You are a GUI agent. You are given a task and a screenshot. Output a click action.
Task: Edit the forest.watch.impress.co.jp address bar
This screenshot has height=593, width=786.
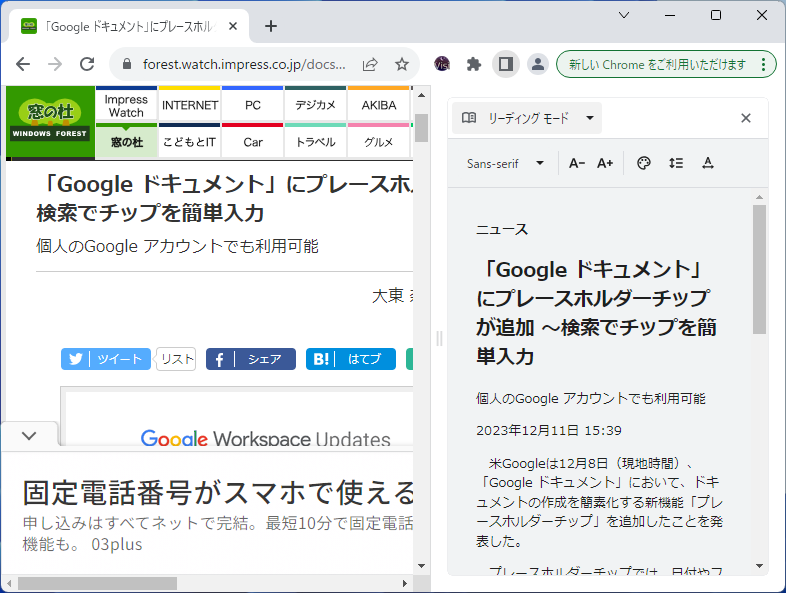(x=244, y=64)
